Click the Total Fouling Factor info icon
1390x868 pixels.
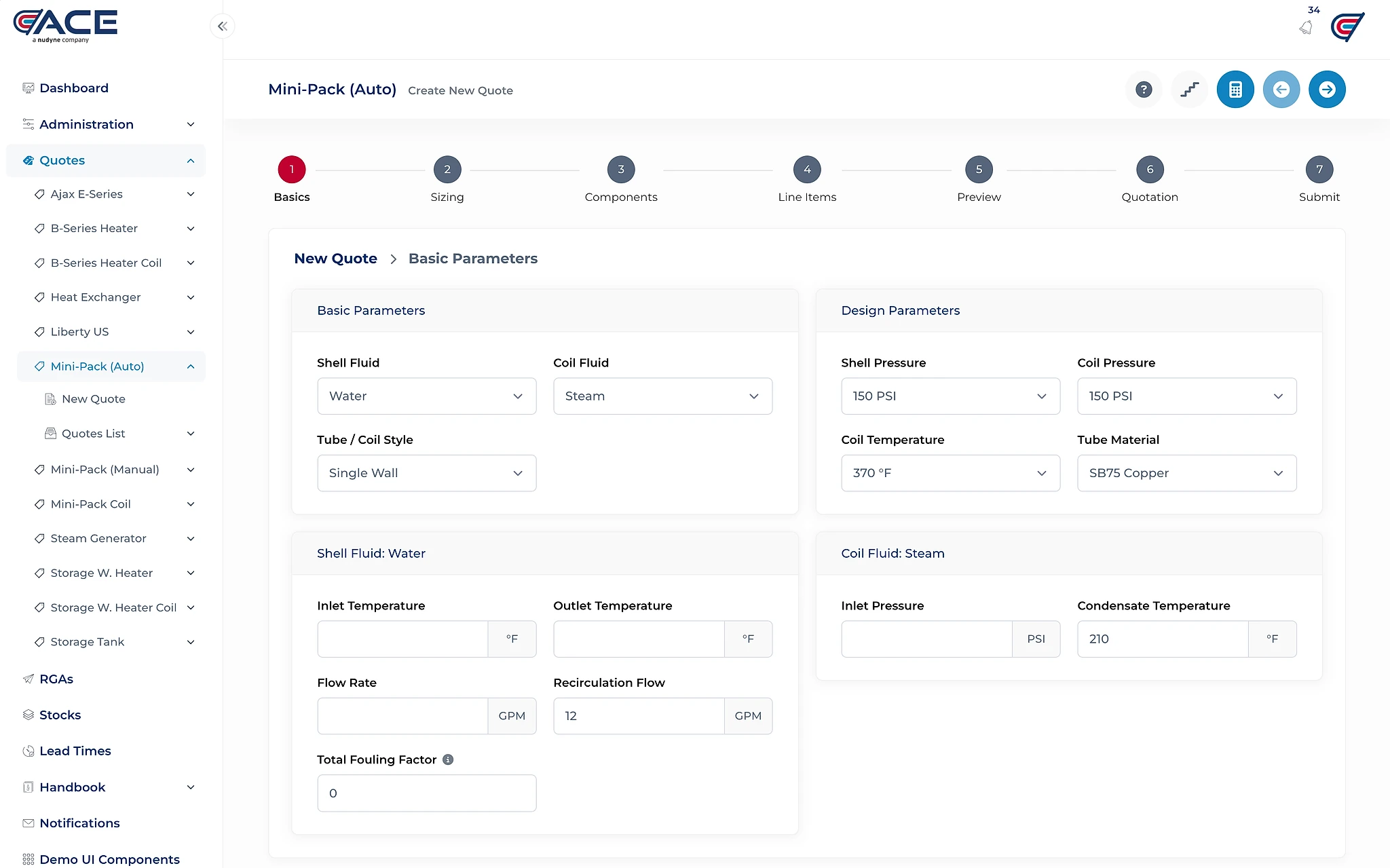(x=448, y=759)
